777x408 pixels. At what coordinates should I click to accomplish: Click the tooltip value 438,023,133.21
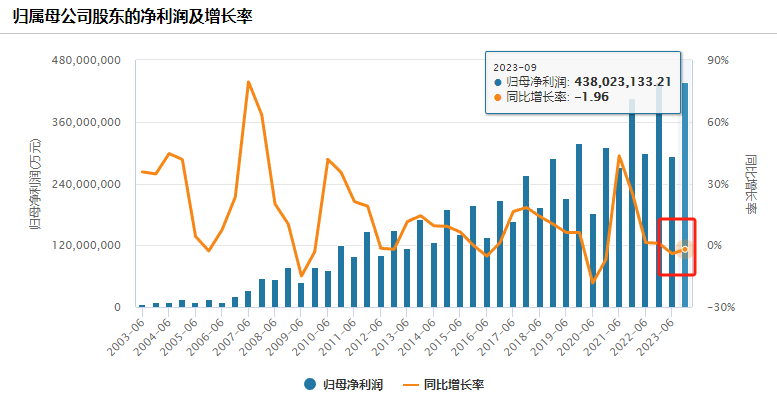tap(623, 82)
